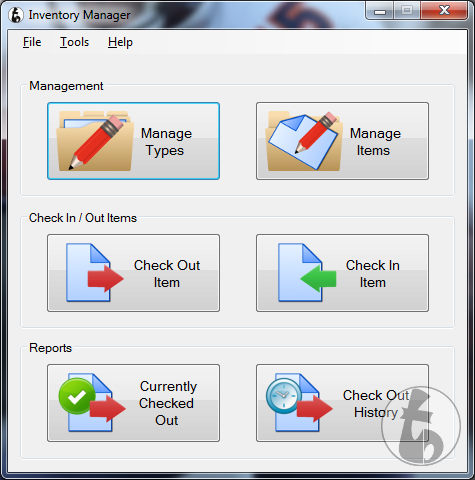The height and width of the screenshot is (480, 475).
Task: Click the Inventory Manager title bar text
Action: pos(79,15)
